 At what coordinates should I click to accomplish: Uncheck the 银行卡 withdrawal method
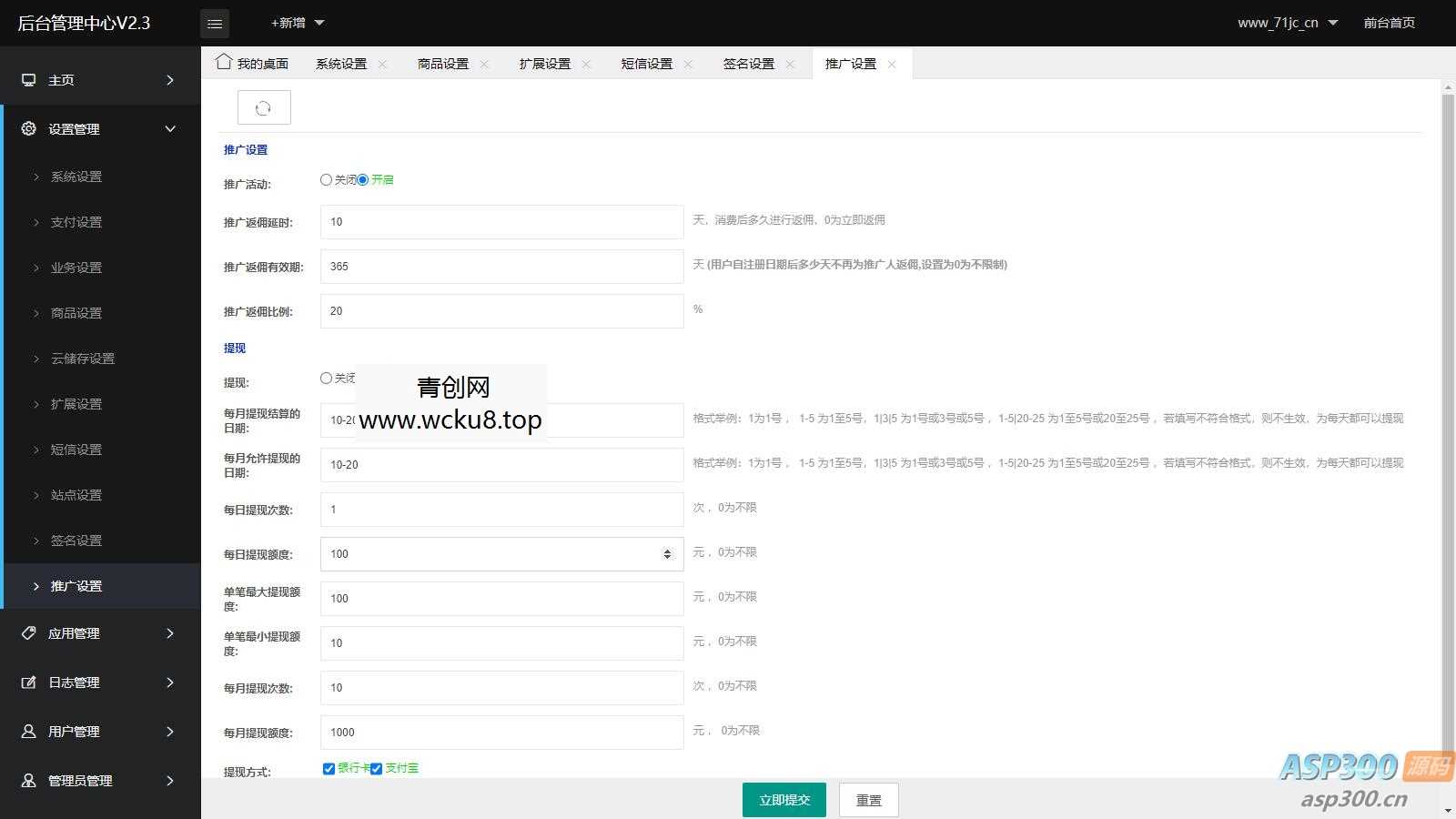(329, 768)
